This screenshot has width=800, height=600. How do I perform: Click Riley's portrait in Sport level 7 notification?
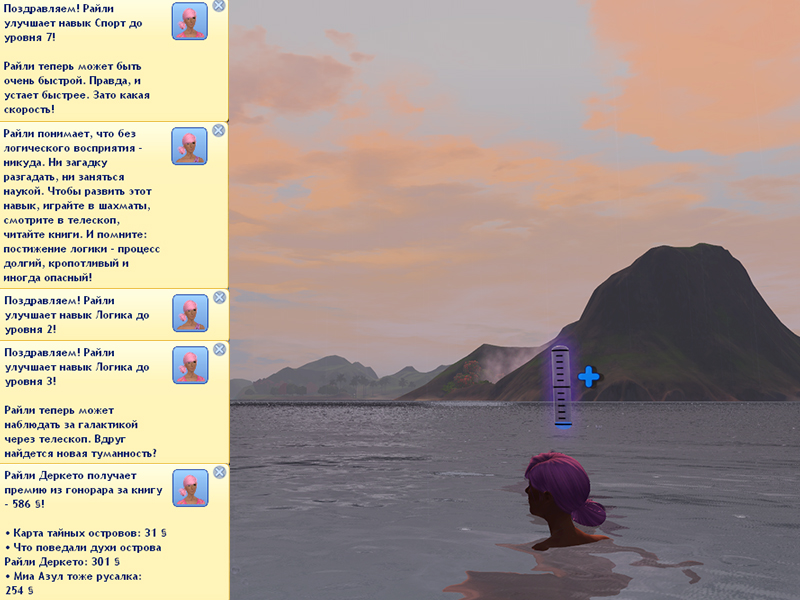click(190, 21)
